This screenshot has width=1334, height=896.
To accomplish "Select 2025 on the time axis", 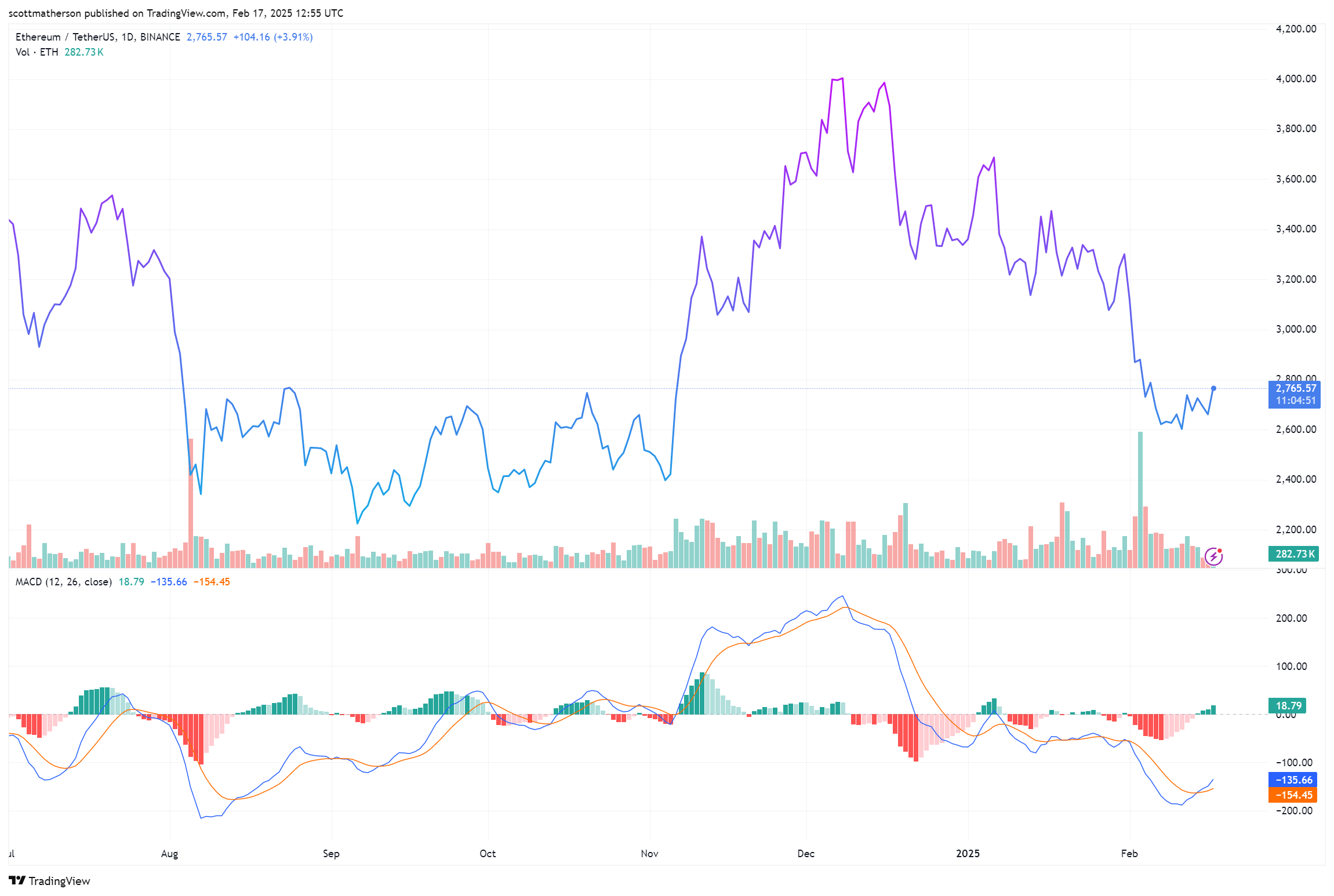I will [x=967, y=853].
